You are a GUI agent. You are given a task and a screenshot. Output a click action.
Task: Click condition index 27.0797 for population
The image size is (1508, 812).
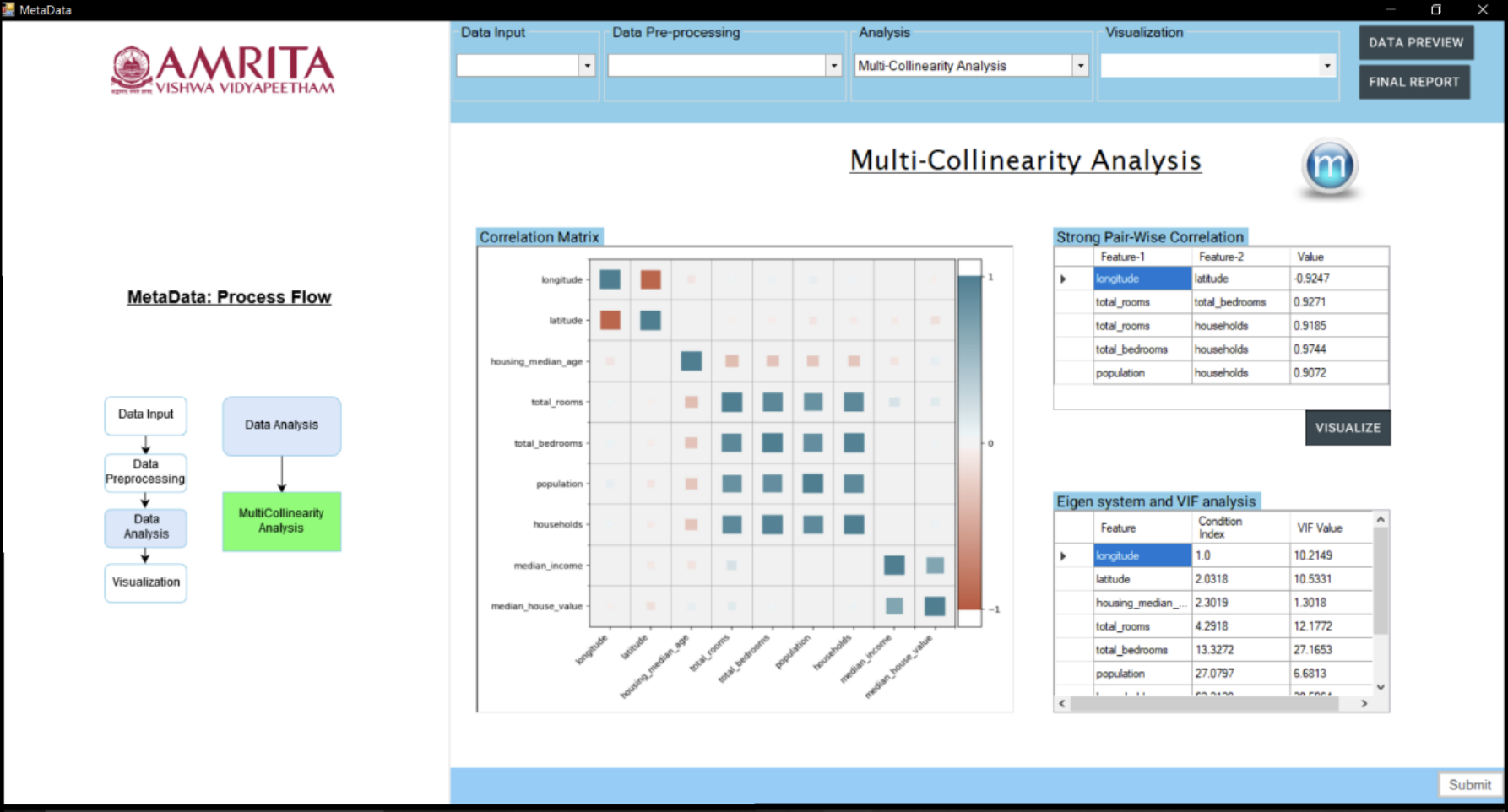click(x=1240, y=674)
